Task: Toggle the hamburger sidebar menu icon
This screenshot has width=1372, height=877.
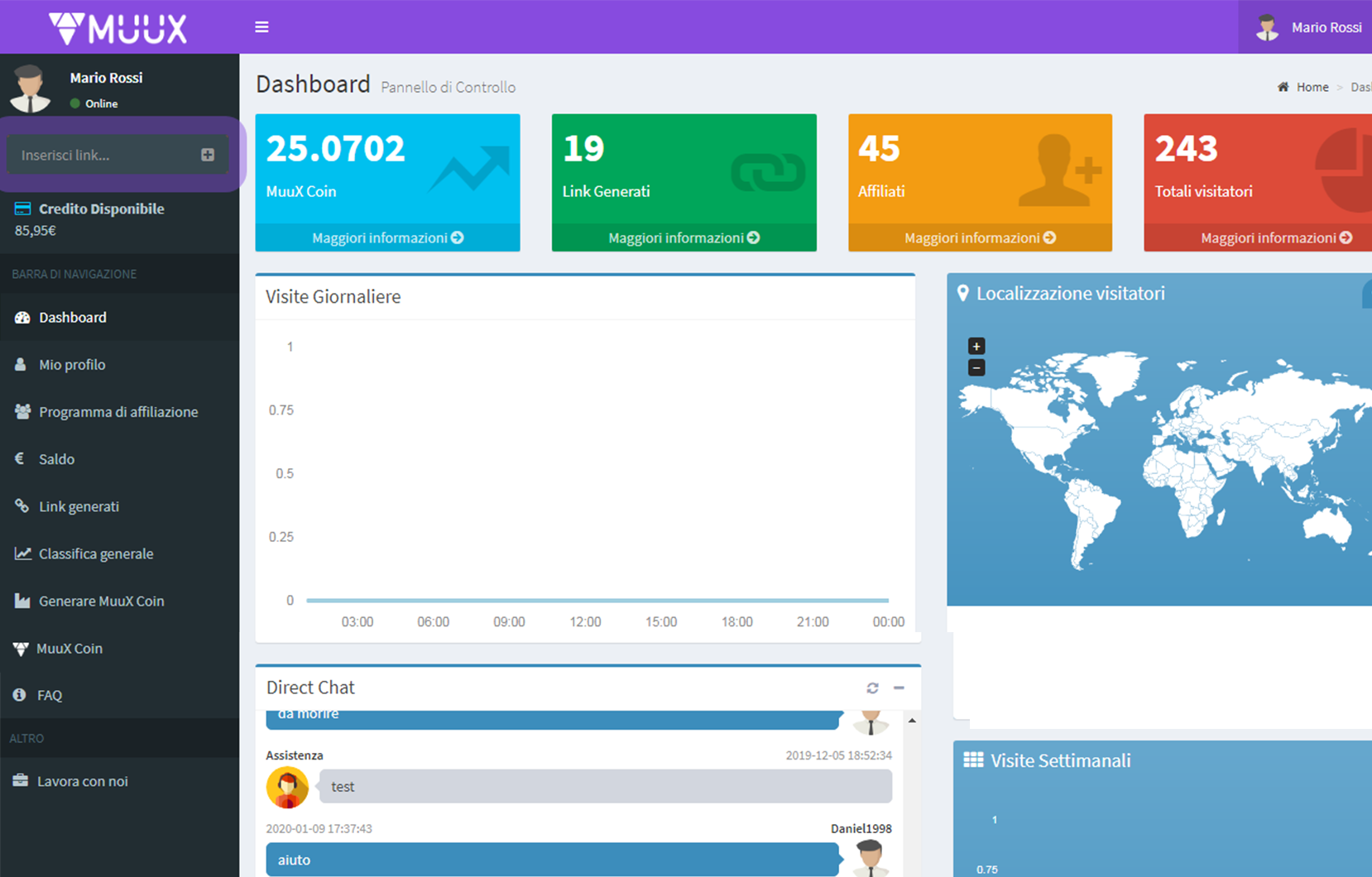Action: [261, 27]
